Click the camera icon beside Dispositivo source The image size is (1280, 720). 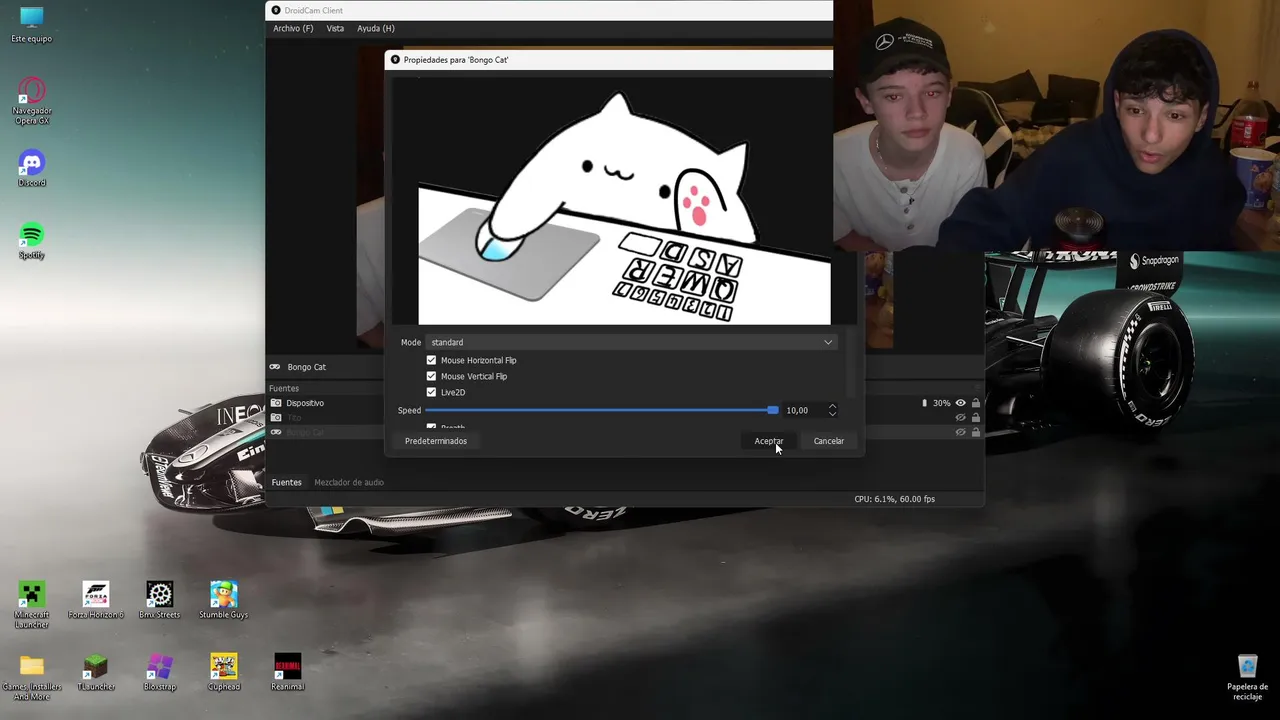[x=276, y=403]
